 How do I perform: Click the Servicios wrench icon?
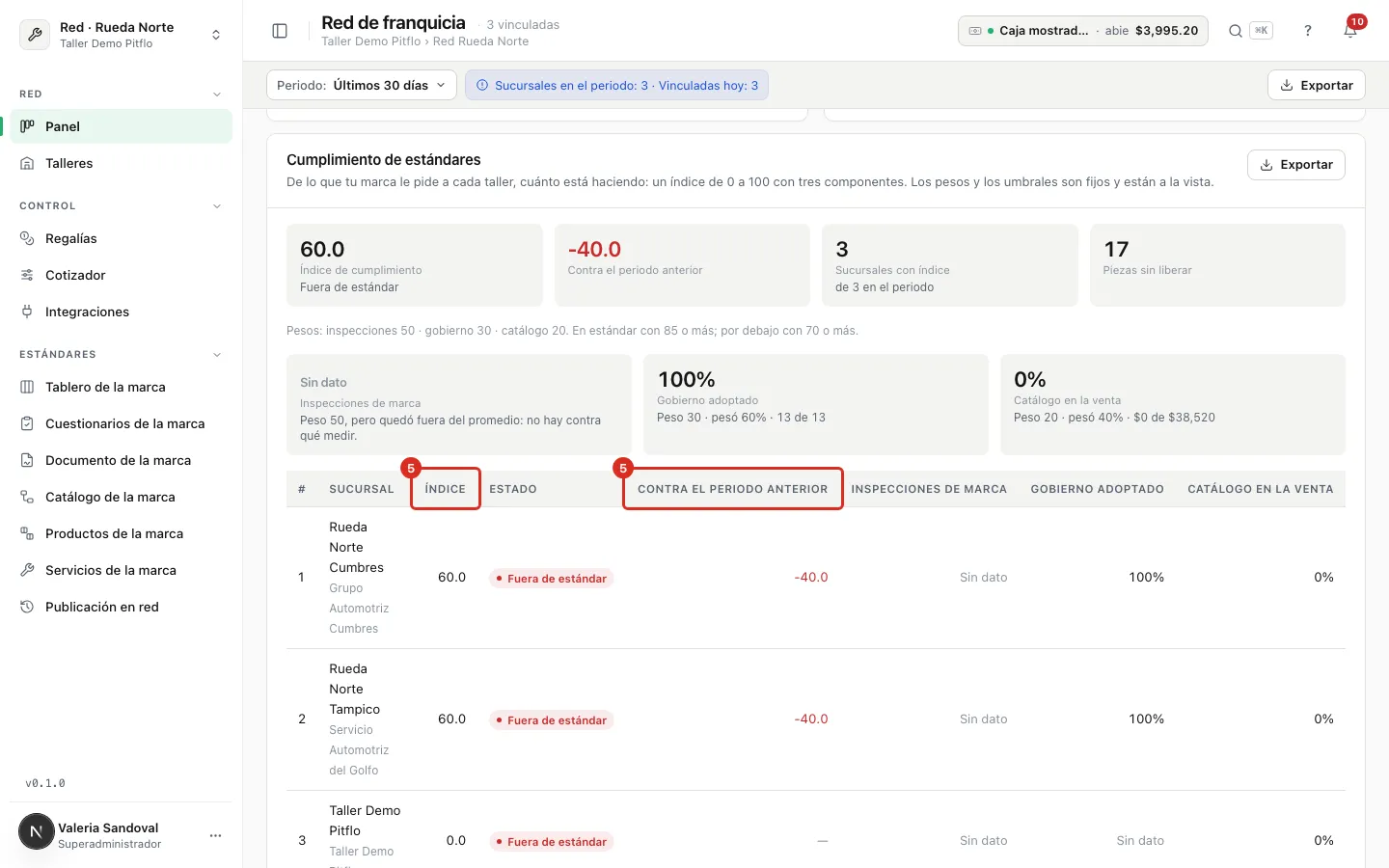pyautogui.click(x=27, y=570)
